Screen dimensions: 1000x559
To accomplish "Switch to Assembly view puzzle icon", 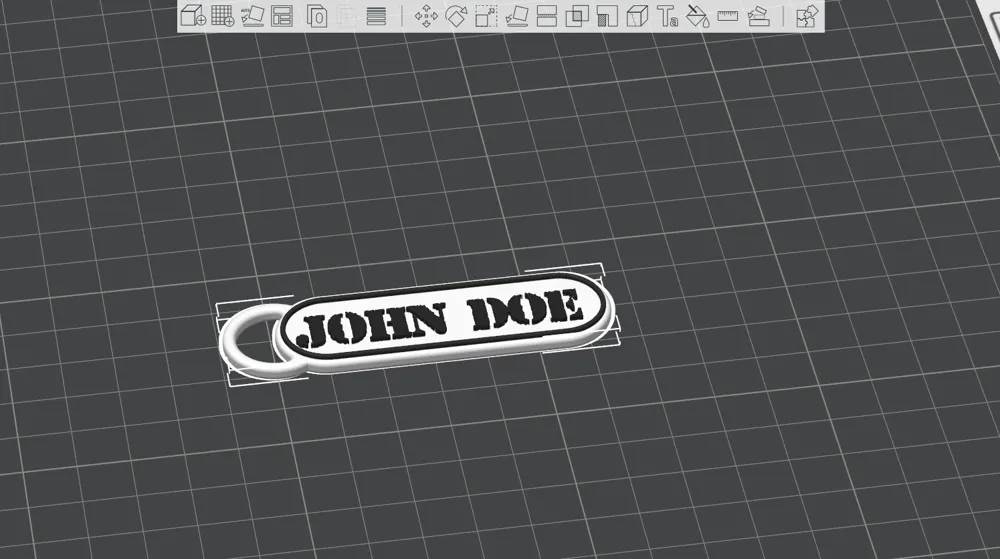I will 807,15.
